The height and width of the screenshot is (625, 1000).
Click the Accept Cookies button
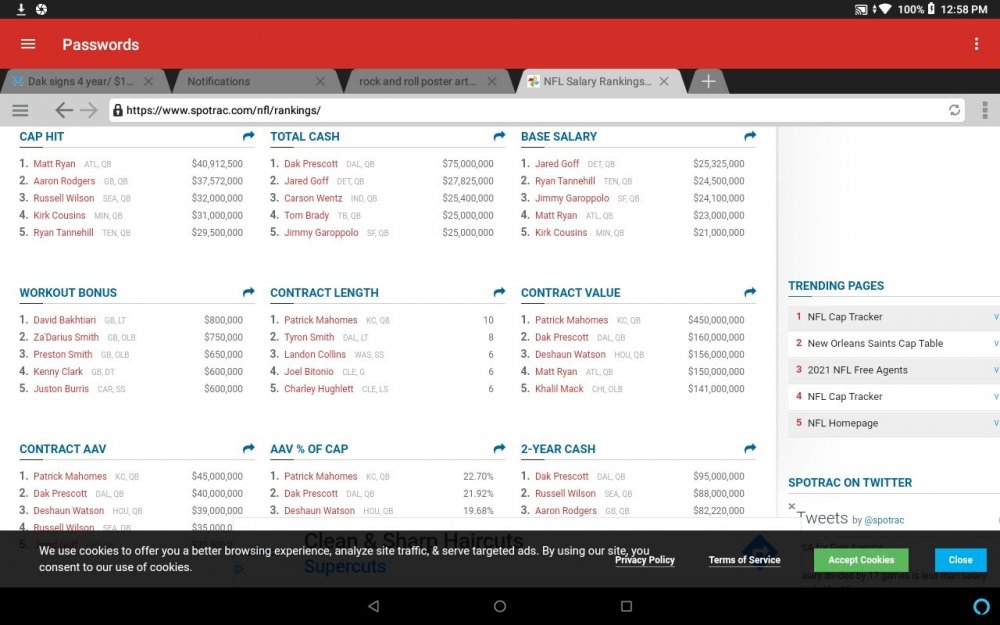pos(861,560)
